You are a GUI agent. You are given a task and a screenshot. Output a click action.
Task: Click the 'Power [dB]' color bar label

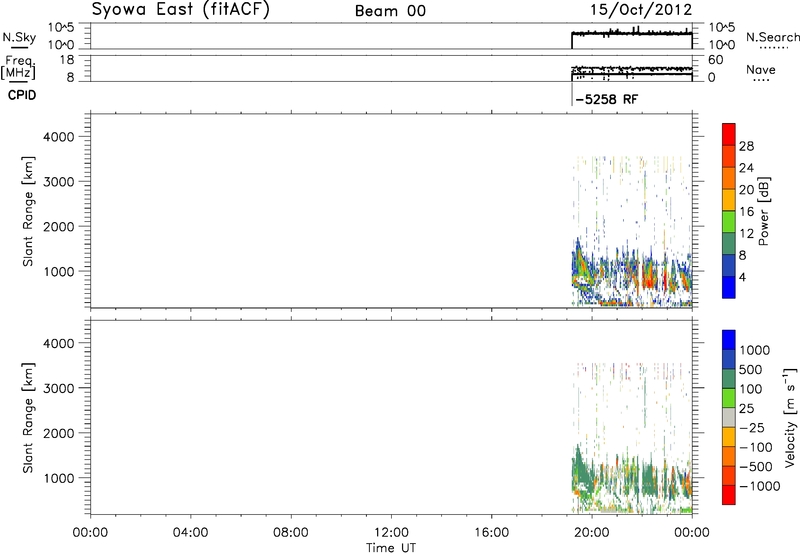[763, 211]
